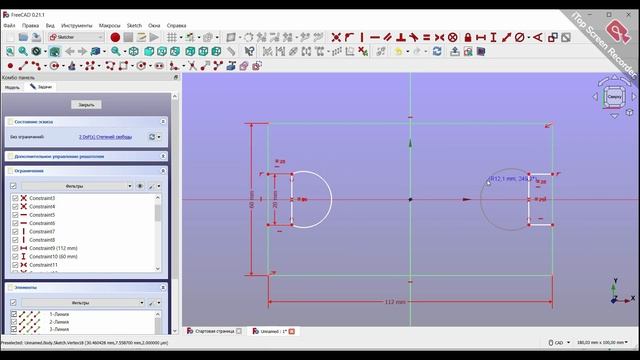This screenshot has height=360, width=640.
Task: Toggle checkbox beside constraints Фильтры filter
Action: (x=13, y=186)
